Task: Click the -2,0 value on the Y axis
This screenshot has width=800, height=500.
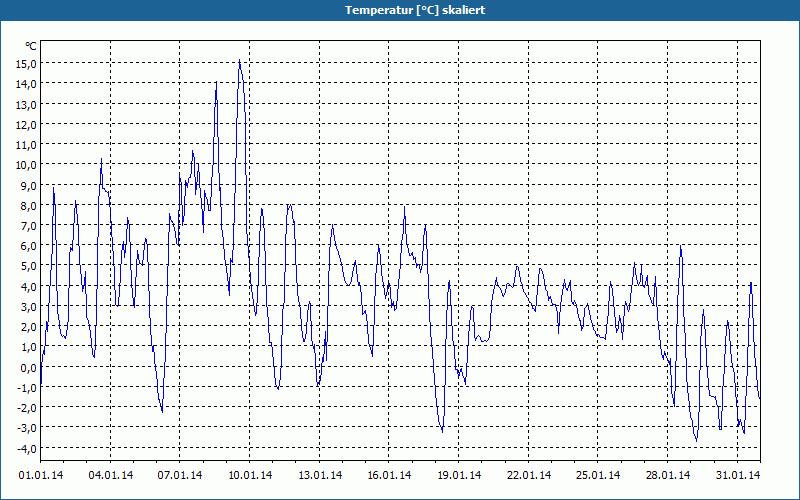Action: pos(27,408)
